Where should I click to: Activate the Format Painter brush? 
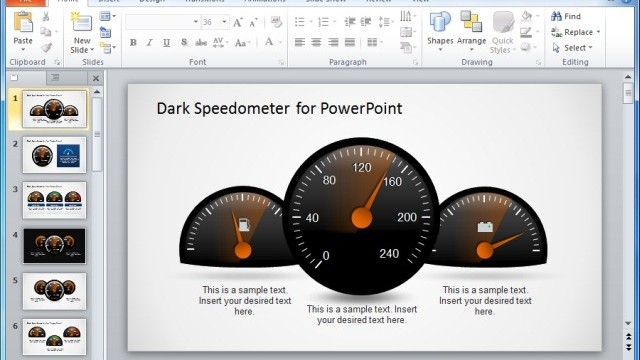(x=46, y=47)
